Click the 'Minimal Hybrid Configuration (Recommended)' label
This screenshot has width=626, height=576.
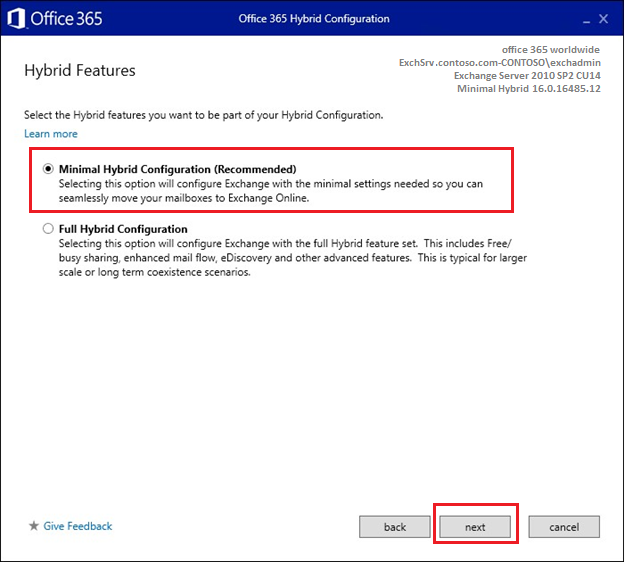tap(177, 169)
